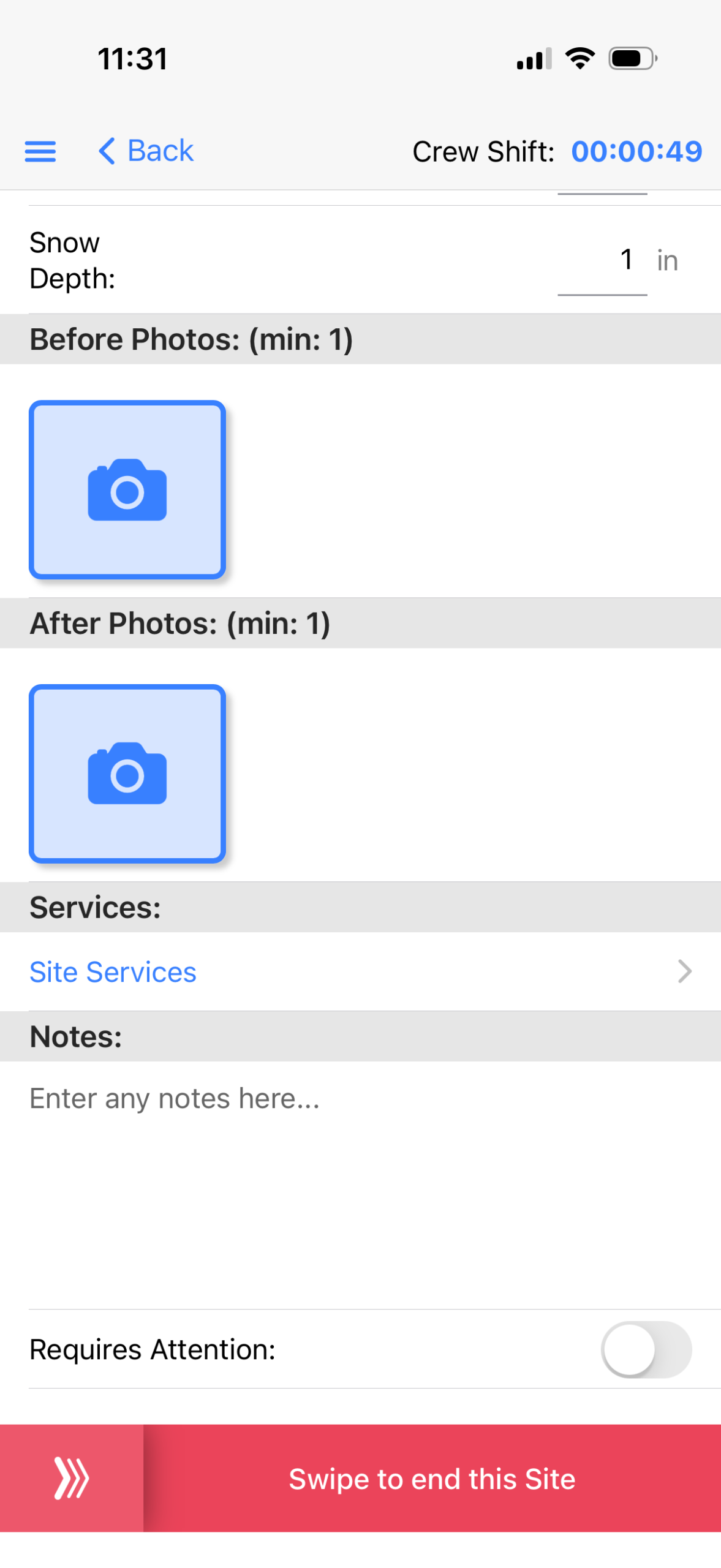Add an After Photos camera picture

click(127, 773)
